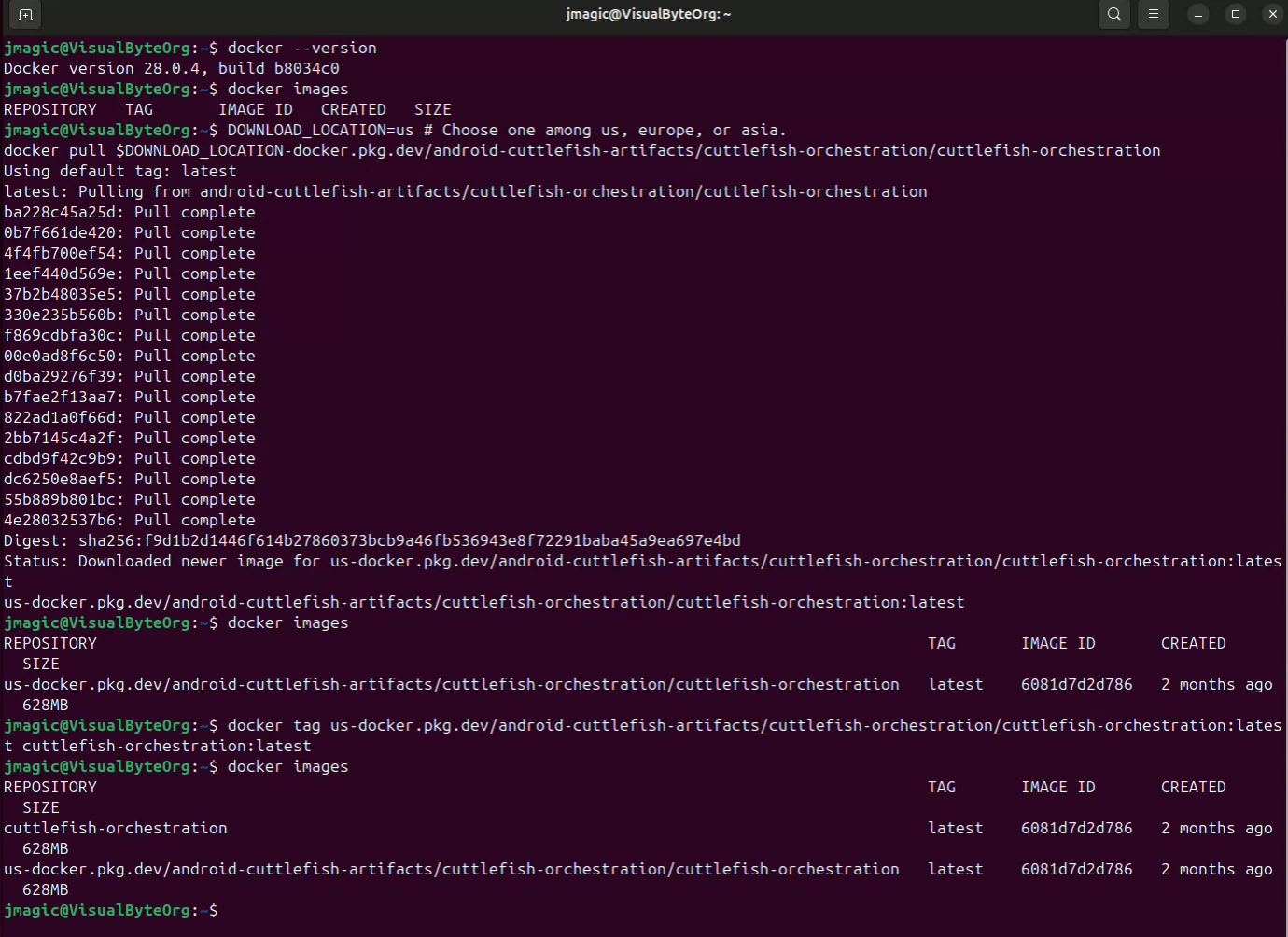Maximize the terminal window

(x=1236, y=14)
